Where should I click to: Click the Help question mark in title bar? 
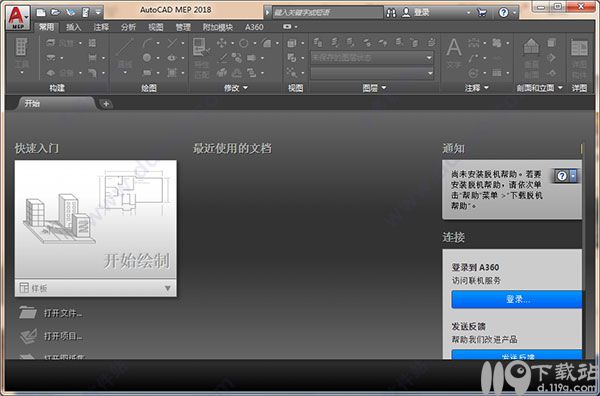(x=504, y=13)
